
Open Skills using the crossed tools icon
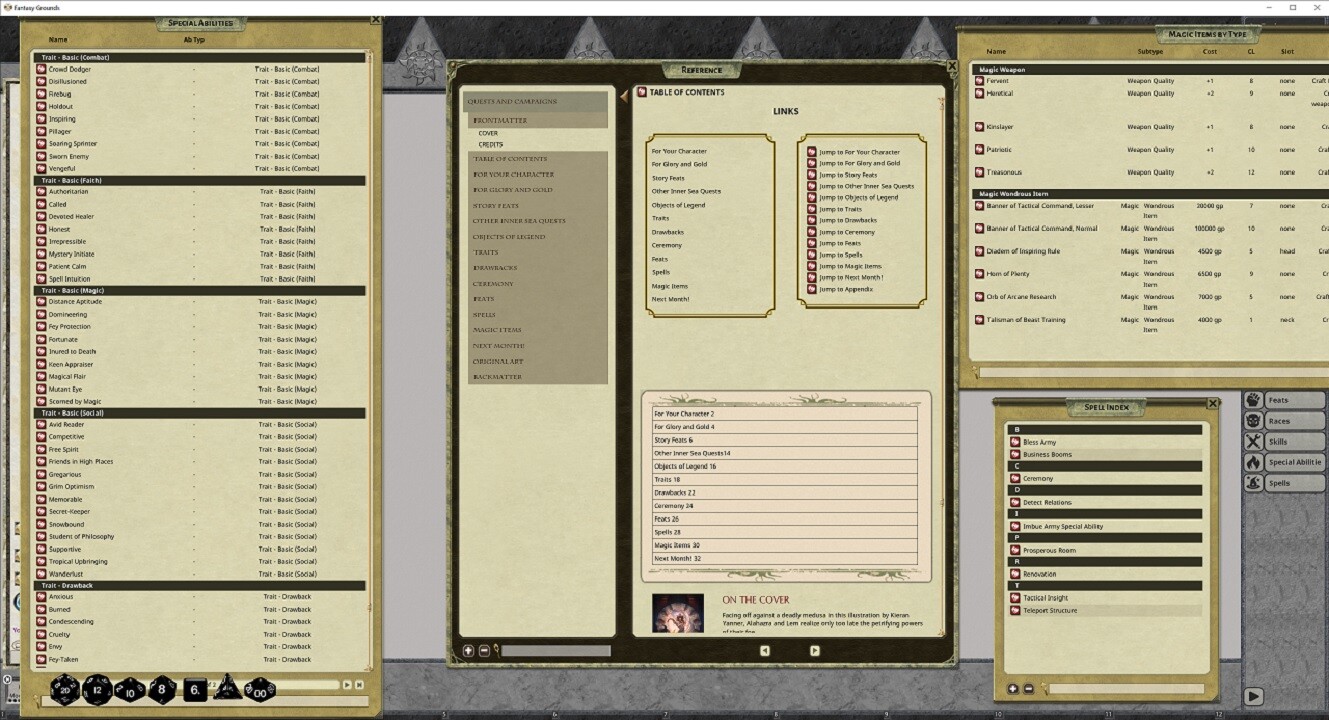[x=1253, y=441]
